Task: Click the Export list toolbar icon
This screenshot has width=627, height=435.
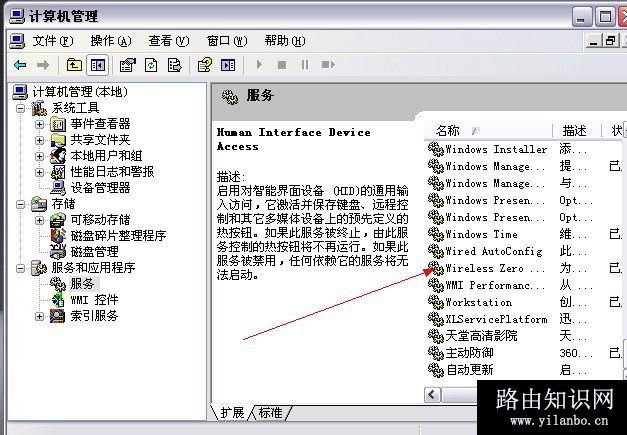Action: (x=174, y=65)
